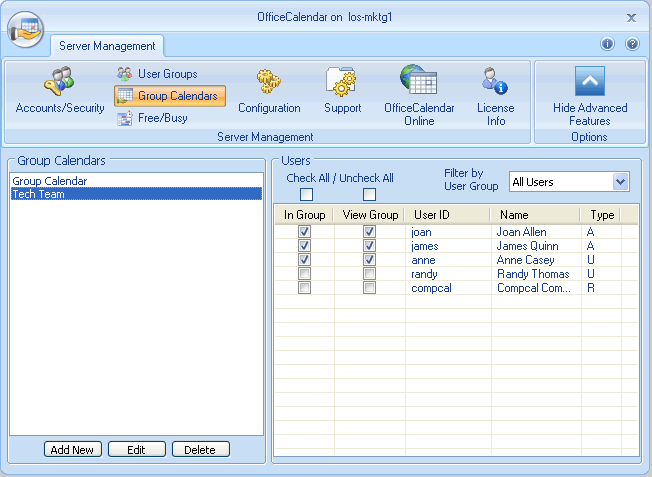Click the name Compcal Com...
652x477 pixels.
(533, 288)
